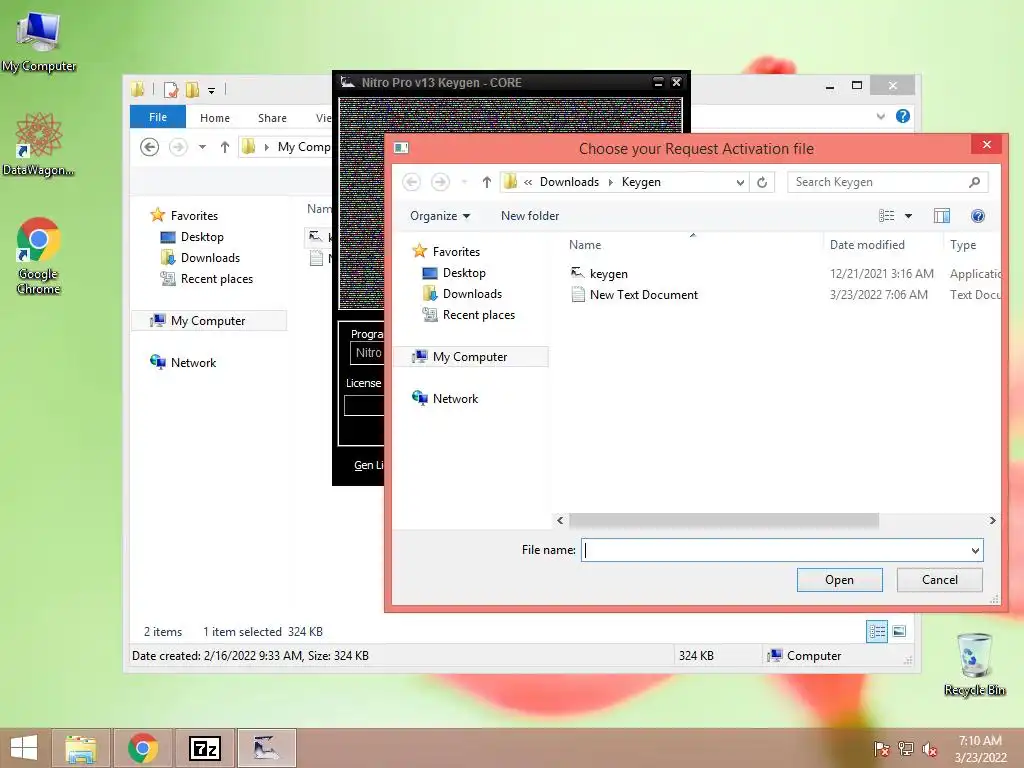Click the Cancel button

point(939,580)
